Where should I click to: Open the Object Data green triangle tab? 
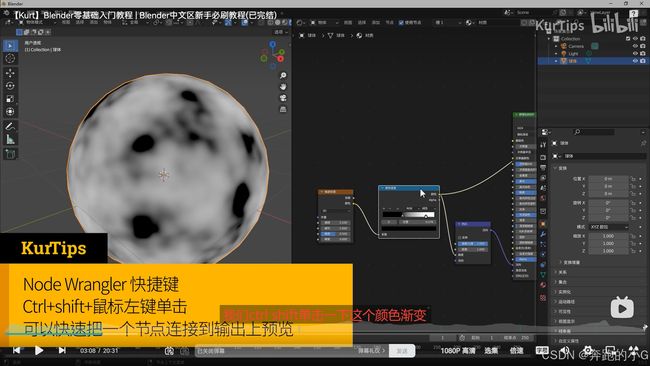[543, 274]
